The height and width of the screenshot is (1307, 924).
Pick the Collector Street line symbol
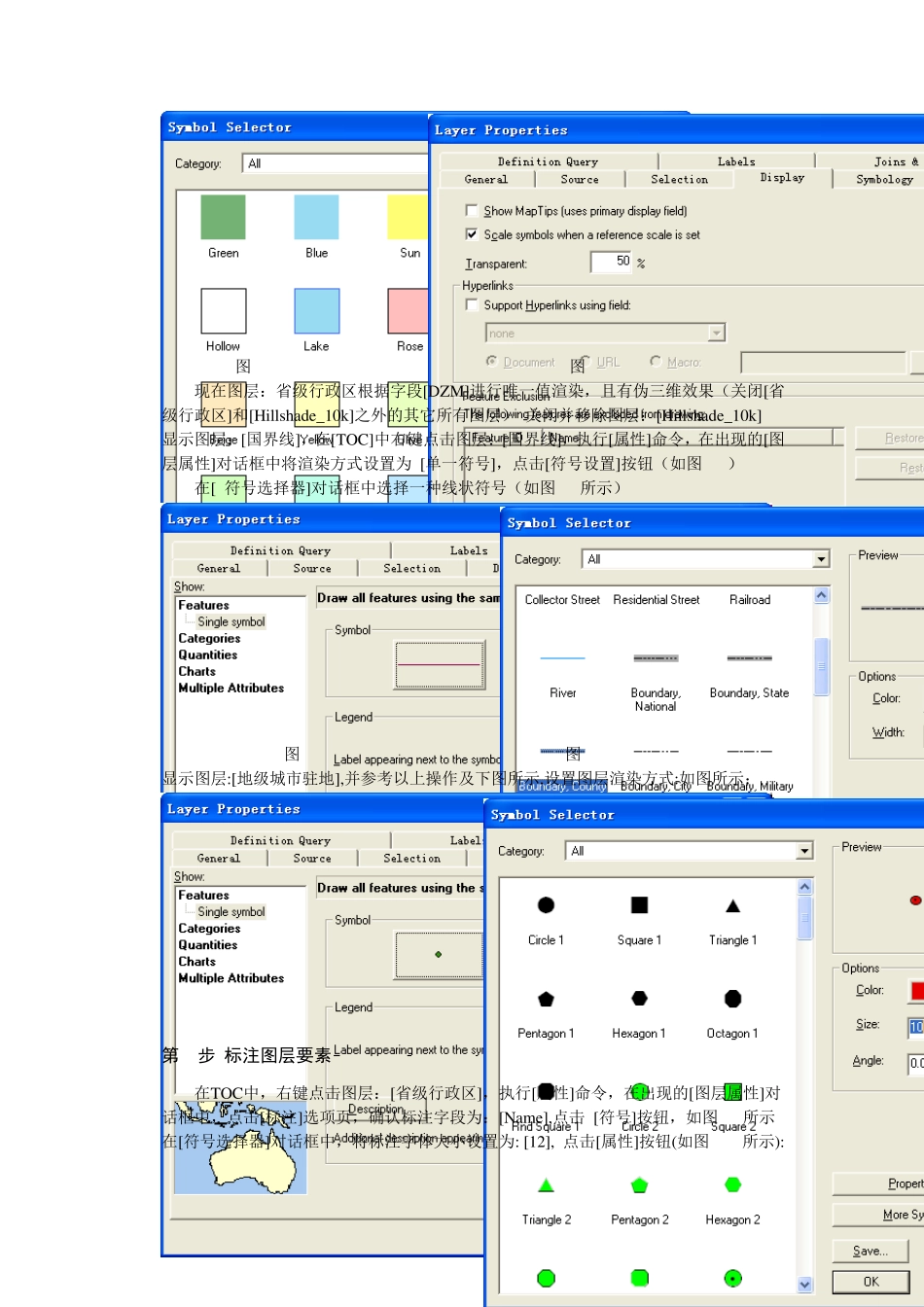[x=562, y=600]
